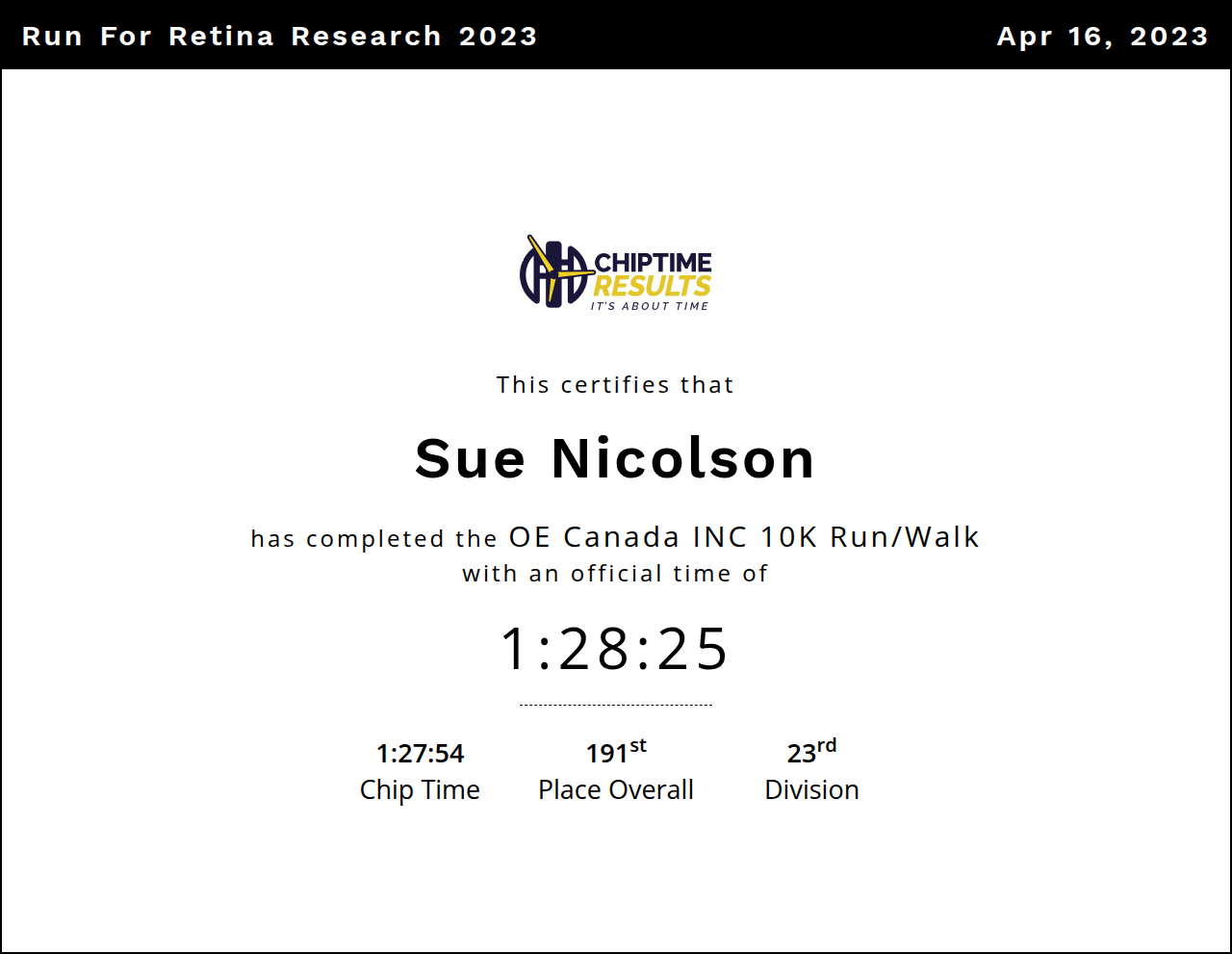Click the Run For Retina Research 2023 title
Image resolution: width=1232 pixels, height=954 pixels.
pos(279,36)
